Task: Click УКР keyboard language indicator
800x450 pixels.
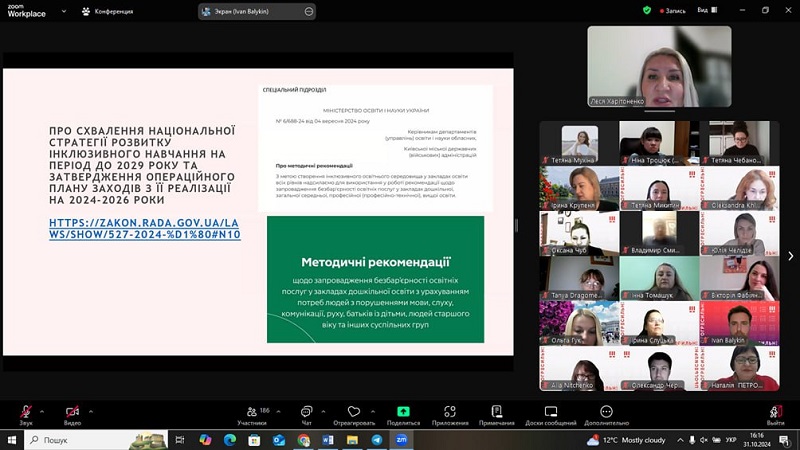Action: (x=731, y=440)
